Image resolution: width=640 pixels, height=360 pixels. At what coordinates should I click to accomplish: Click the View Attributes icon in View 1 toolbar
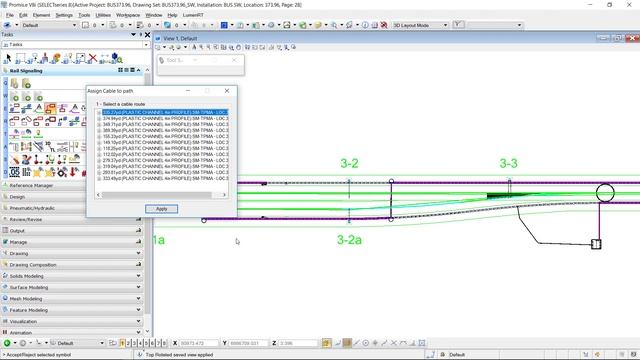pos(158,47)
